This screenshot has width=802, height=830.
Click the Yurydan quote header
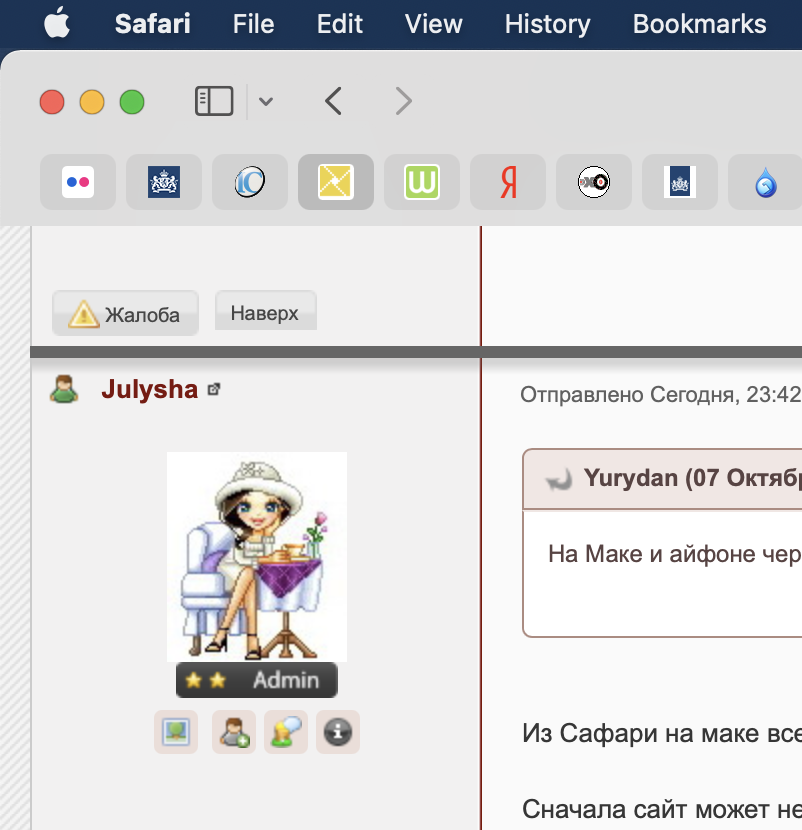pos(662,479)
